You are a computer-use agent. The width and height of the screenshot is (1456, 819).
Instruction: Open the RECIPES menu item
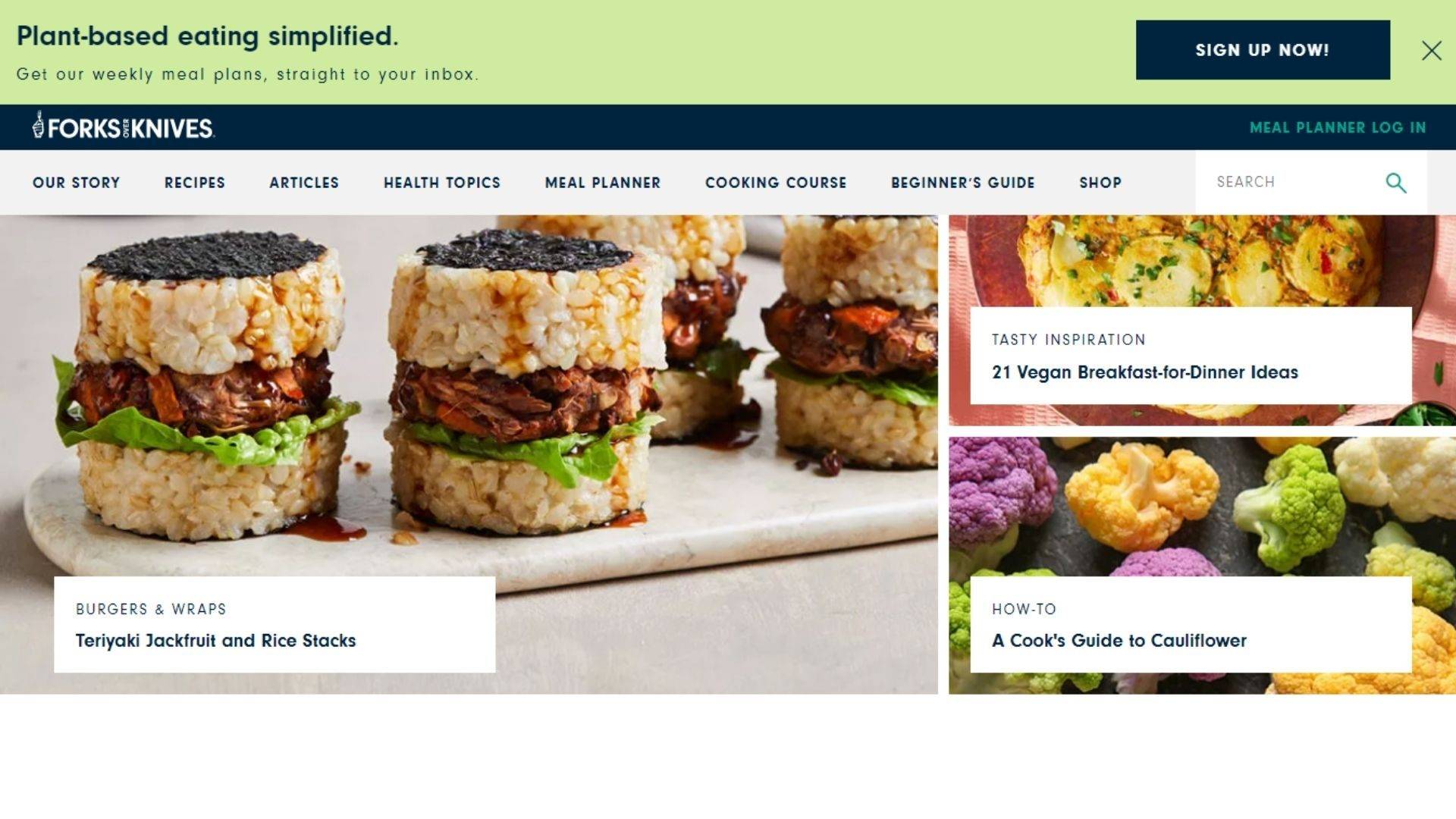[195, 182]
